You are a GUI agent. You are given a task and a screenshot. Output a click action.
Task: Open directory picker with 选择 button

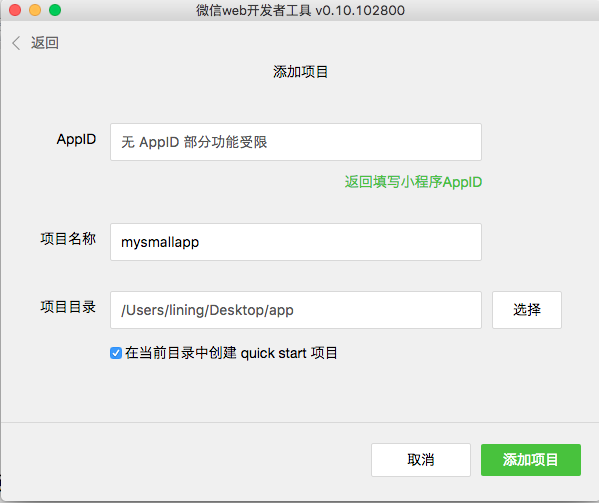(527, 310)
